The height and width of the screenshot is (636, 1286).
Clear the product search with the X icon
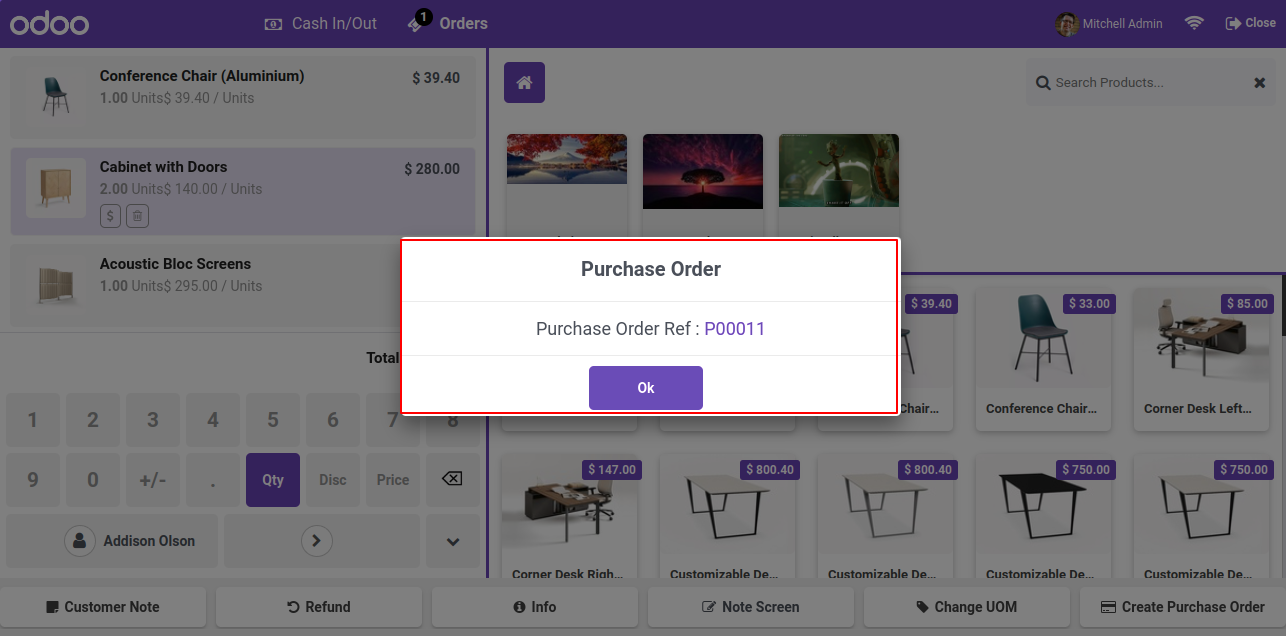(x=1260, y=83)
